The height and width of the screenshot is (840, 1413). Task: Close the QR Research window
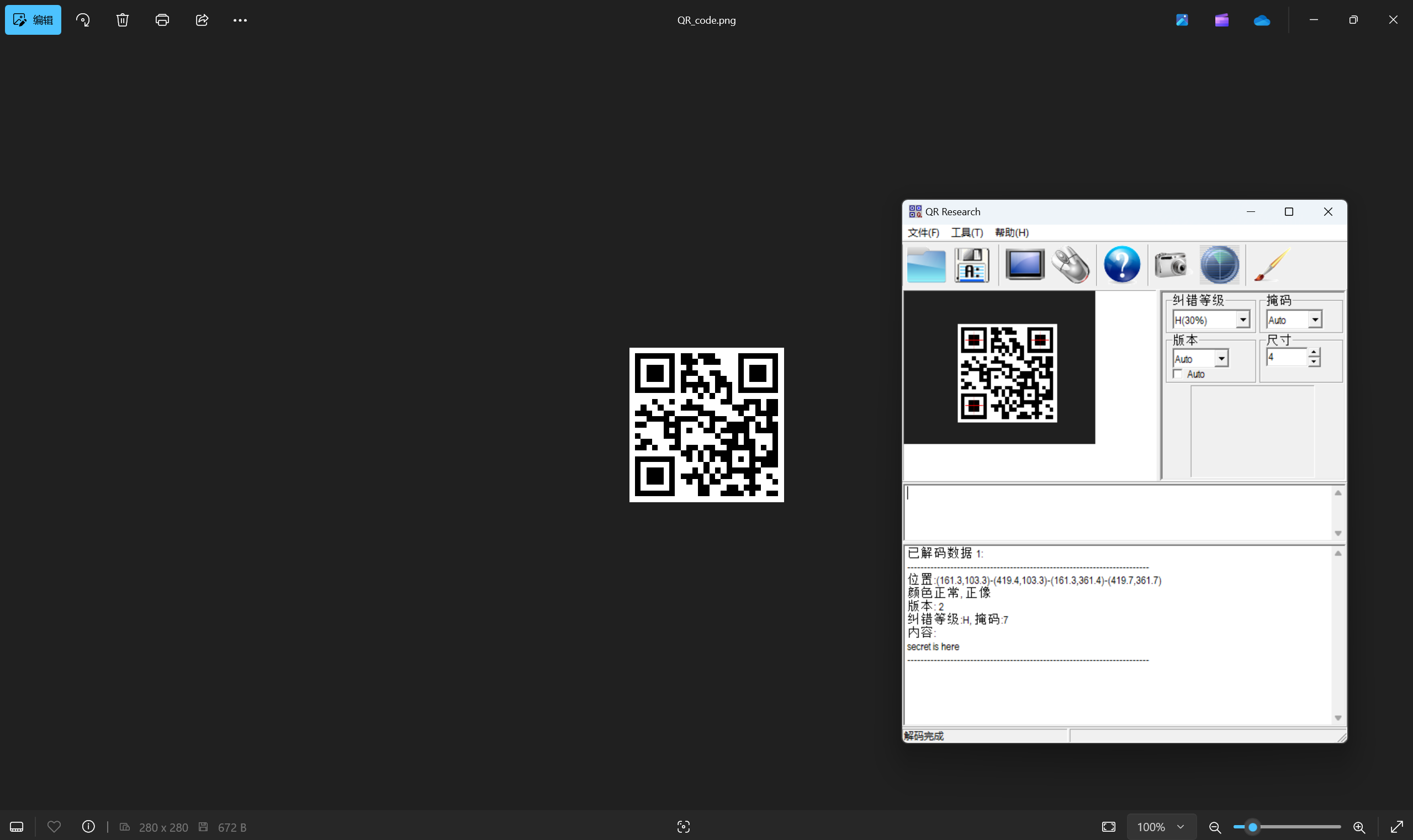(x=1327, y=212)
